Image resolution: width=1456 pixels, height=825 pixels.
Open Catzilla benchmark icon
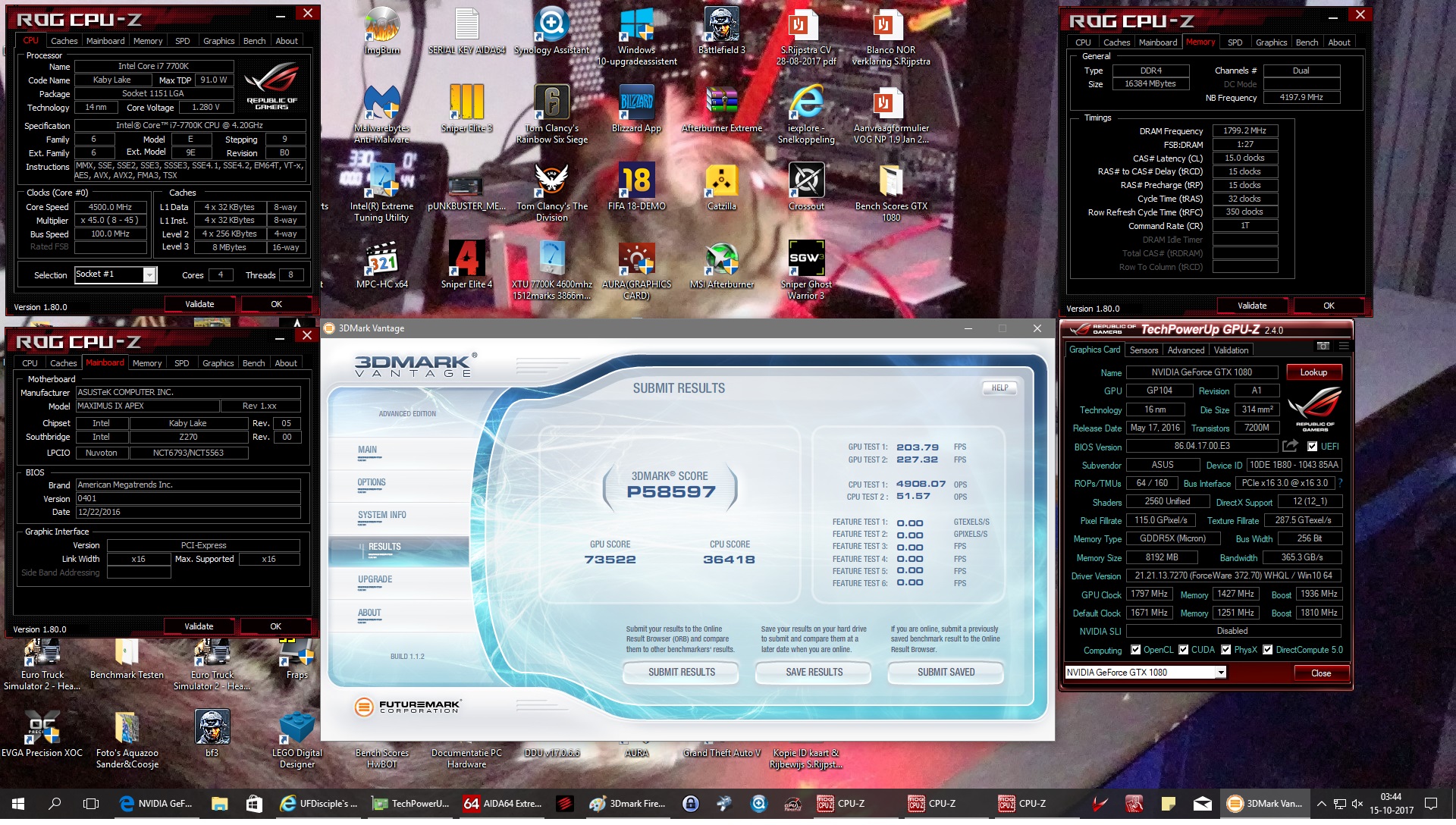[722, 187]
